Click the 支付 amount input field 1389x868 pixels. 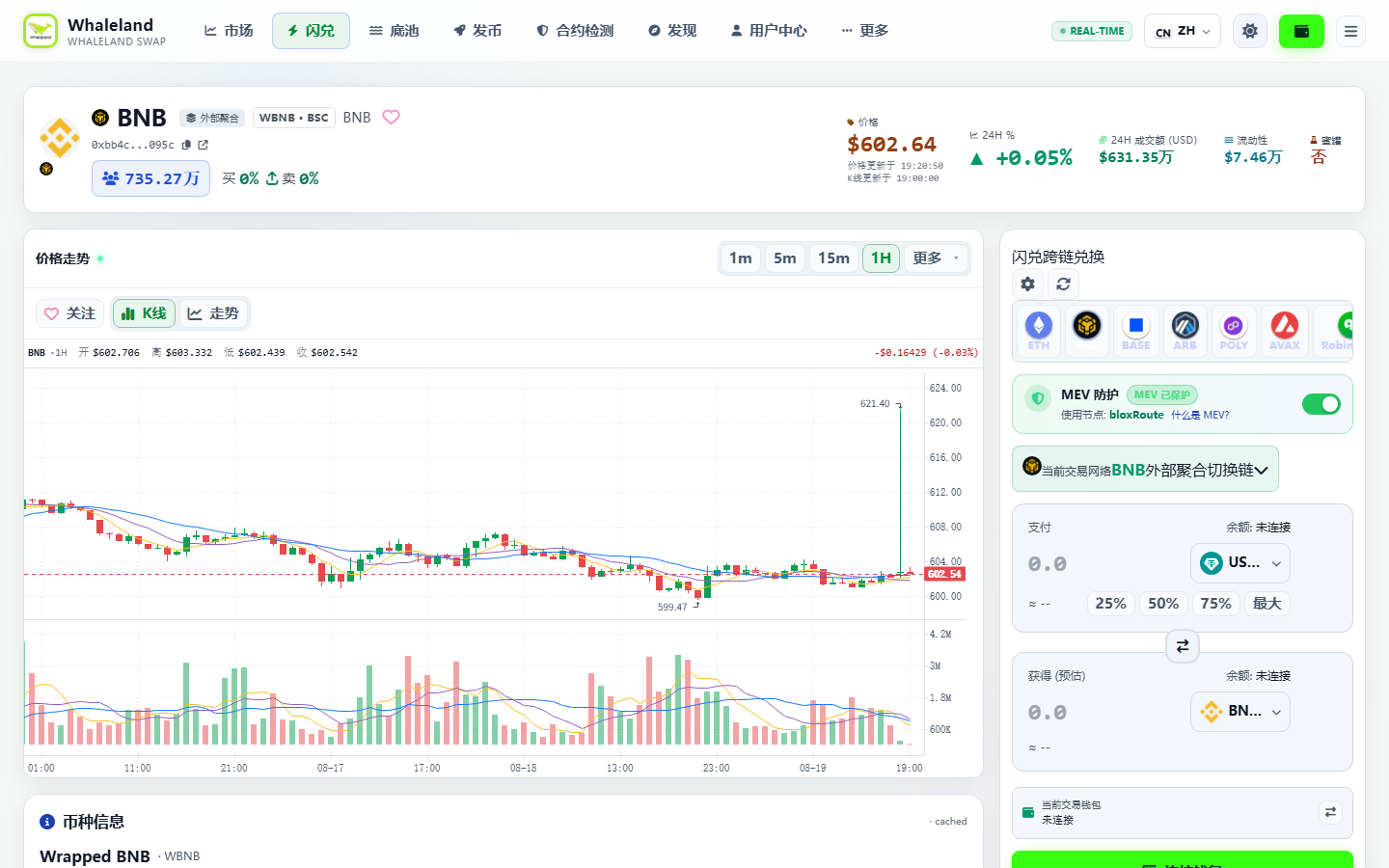[x=1103, y=563]
